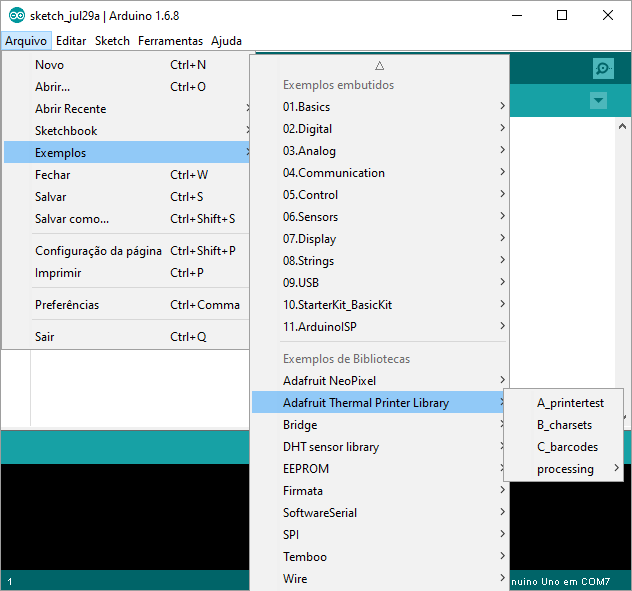The height and width of the screenshot is (591, 632).
Task: Open the Serial Monitor magnifier icon
Action: [x=603, y=69]
